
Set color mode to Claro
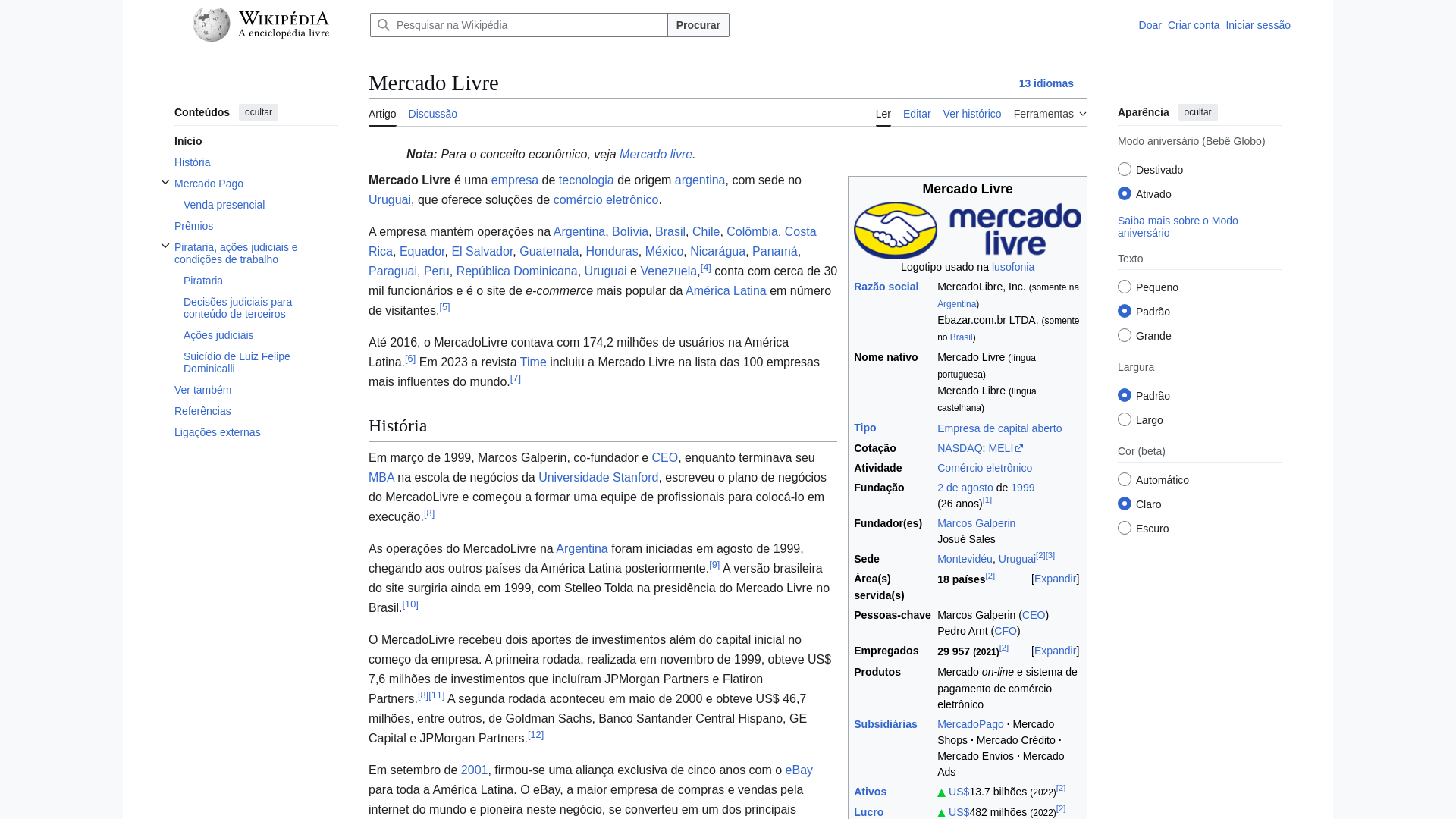(1125, 504)
